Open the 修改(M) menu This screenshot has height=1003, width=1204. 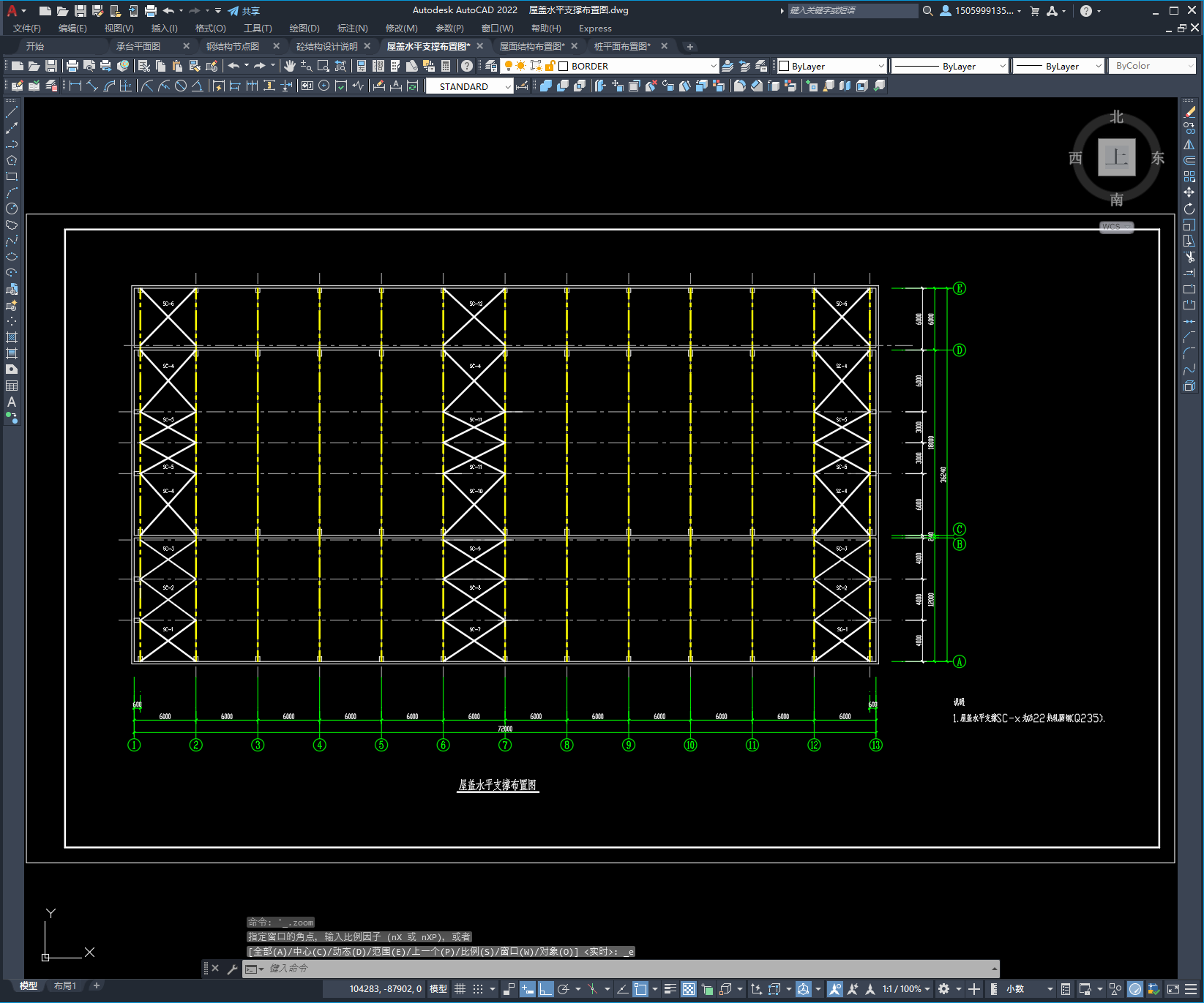402,29
